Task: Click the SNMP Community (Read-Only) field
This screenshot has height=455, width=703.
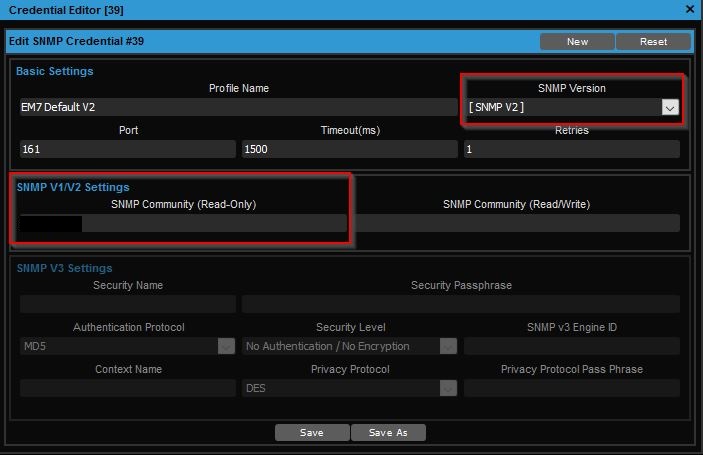Action: [184, 223]
